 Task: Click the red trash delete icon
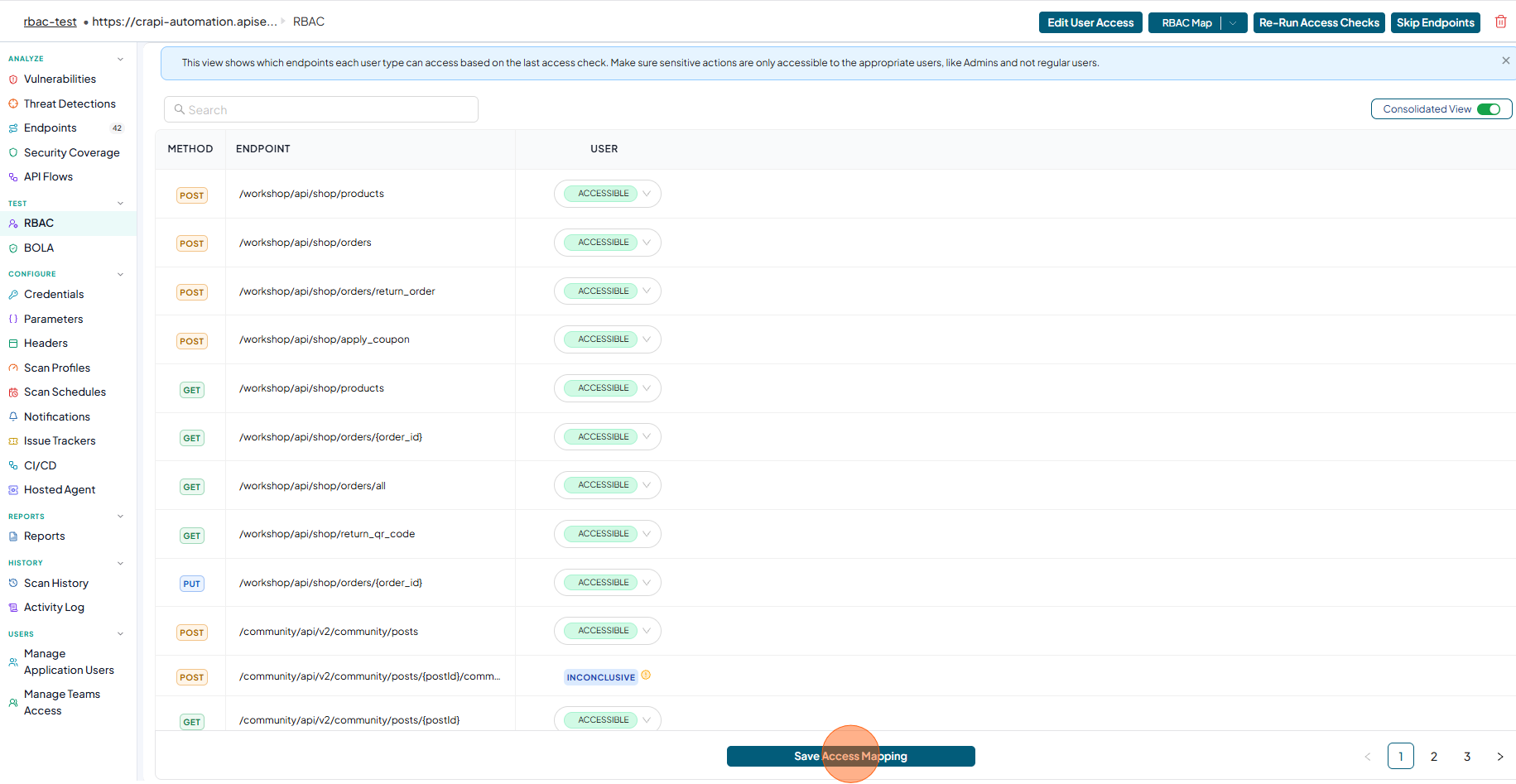[x=1500, y=22]
